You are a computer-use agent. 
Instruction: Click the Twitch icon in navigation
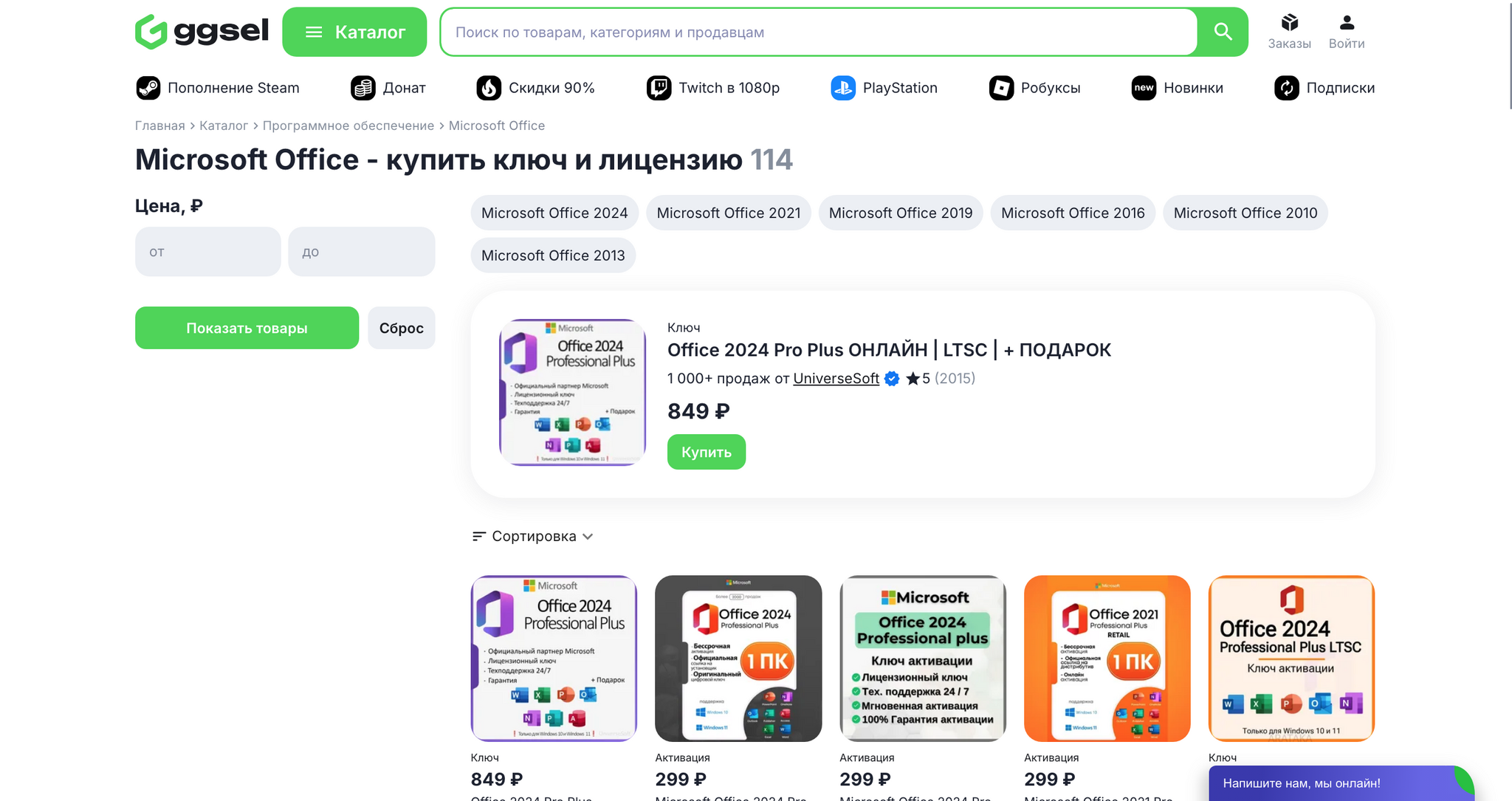pos(659,88)
